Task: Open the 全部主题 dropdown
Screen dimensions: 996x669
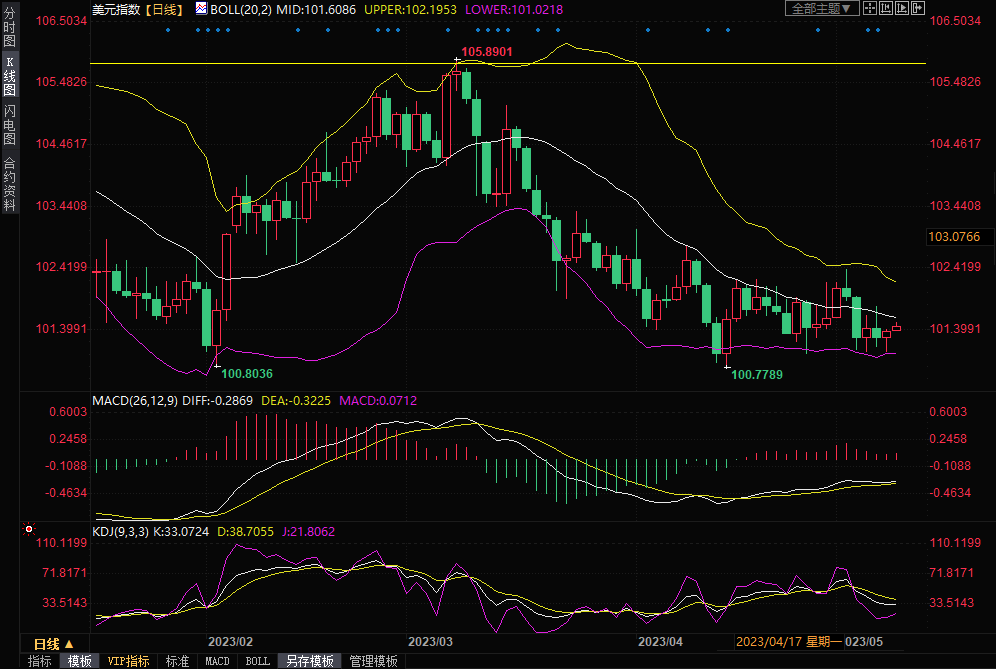Action: pyautogui.click(x=821, y=9)
